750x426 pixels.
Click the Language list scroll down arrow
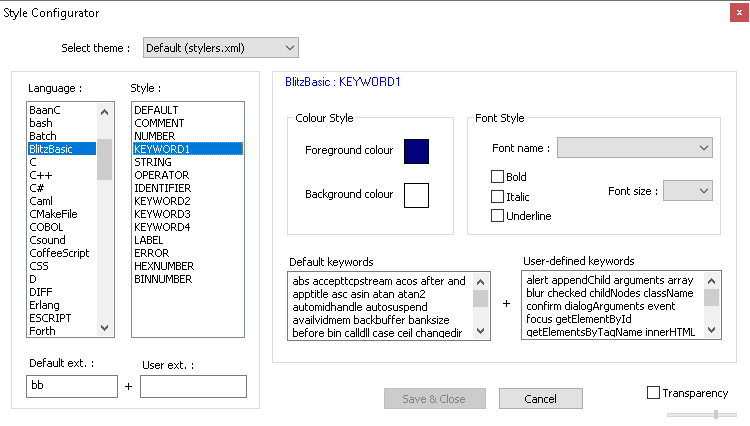[x=104, y=328]
